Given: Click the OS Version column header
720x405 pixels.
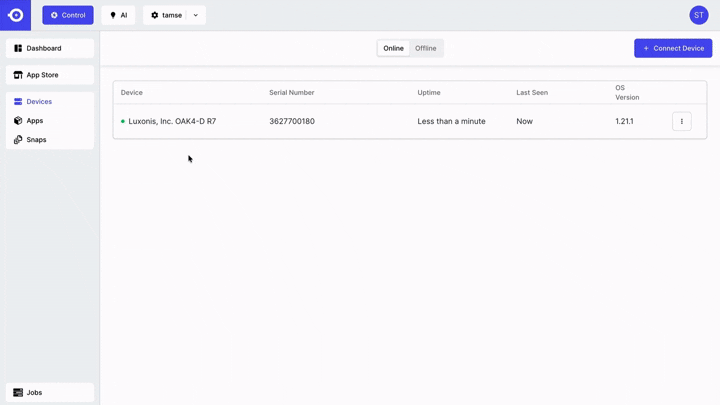Looking at the screenshot, I should click(x=627, y=92).
